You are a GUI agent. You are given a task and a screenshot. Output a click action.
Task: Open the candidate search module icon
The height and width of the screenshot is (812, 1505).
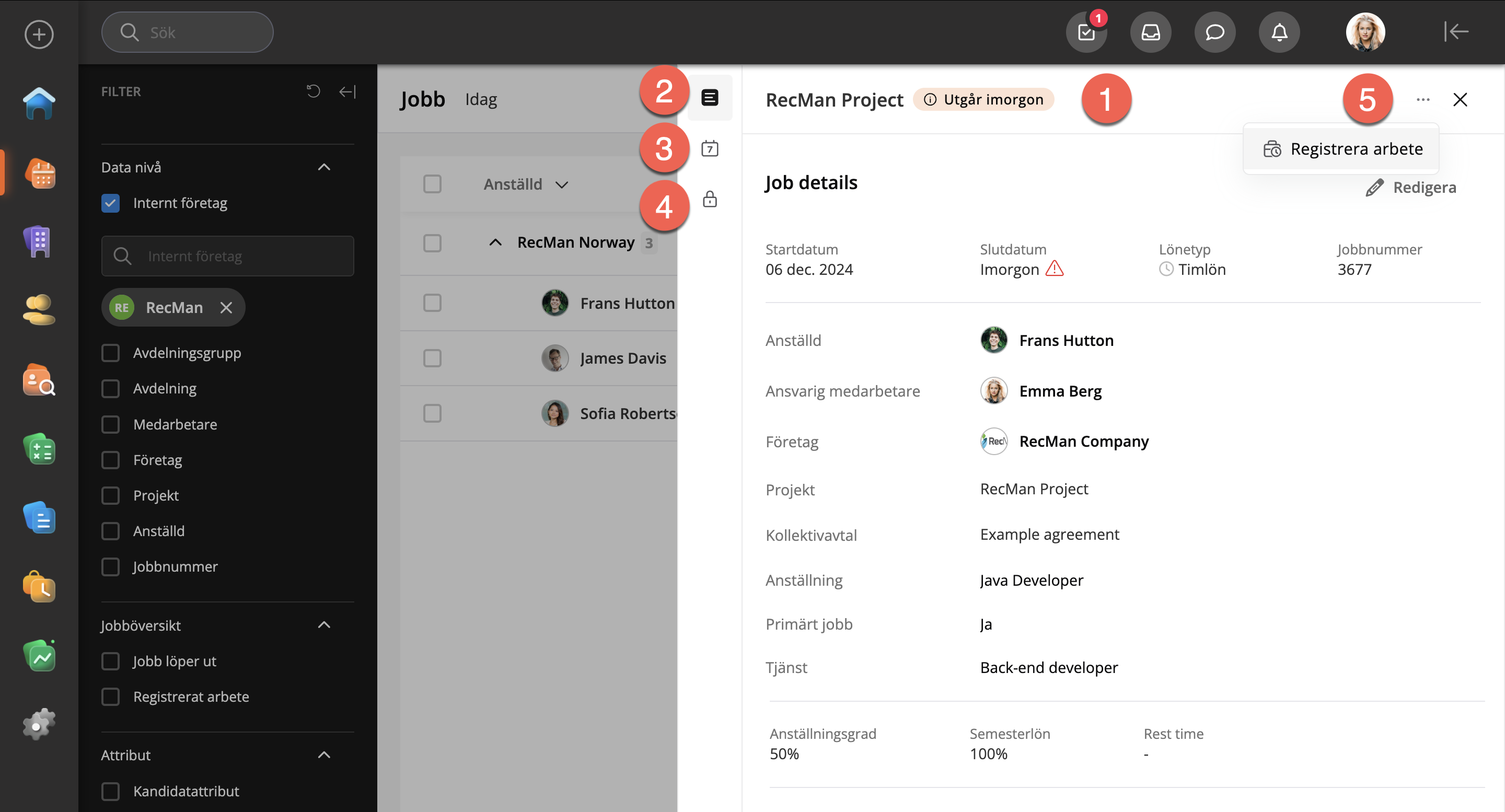click(x=39, y=379)
